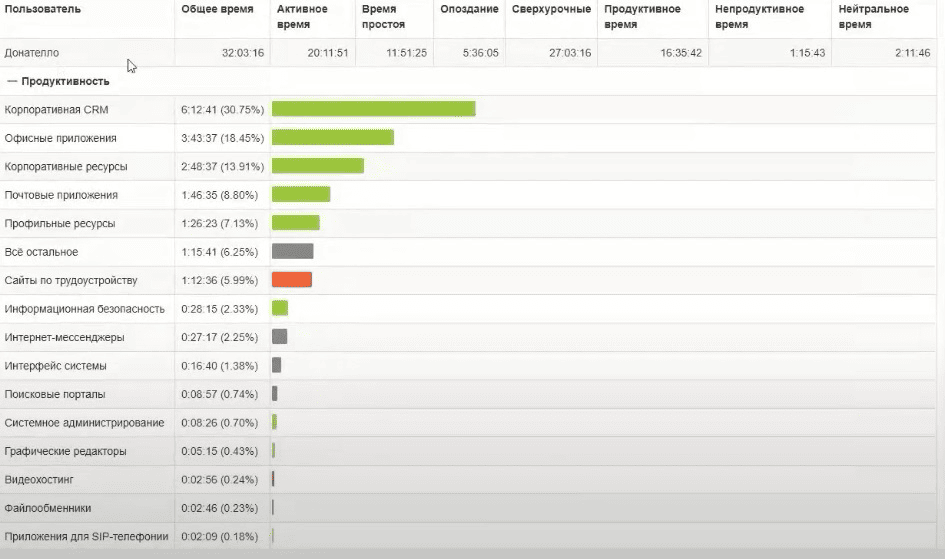Sort by Пользователь column header
Screen dimensions: 945x559
tap(43, 9)
